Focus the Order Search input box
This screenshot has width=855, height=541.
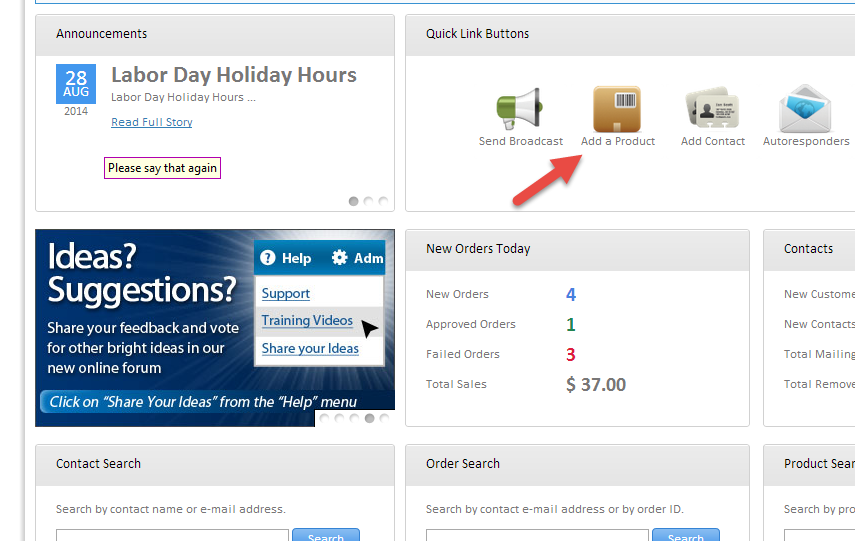[542, 536]
